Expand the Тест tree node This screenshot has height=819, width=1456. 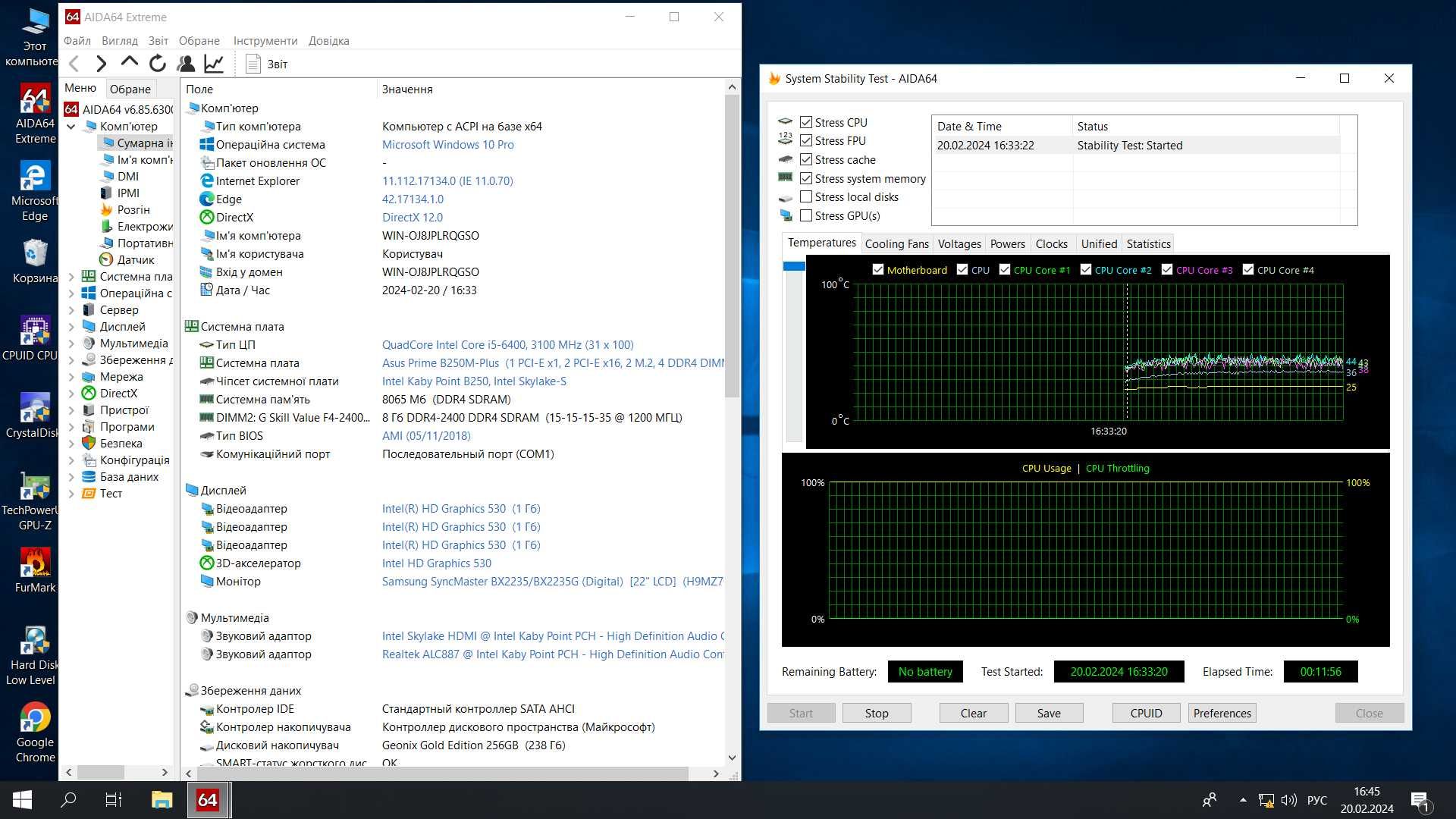coord(71,494)
